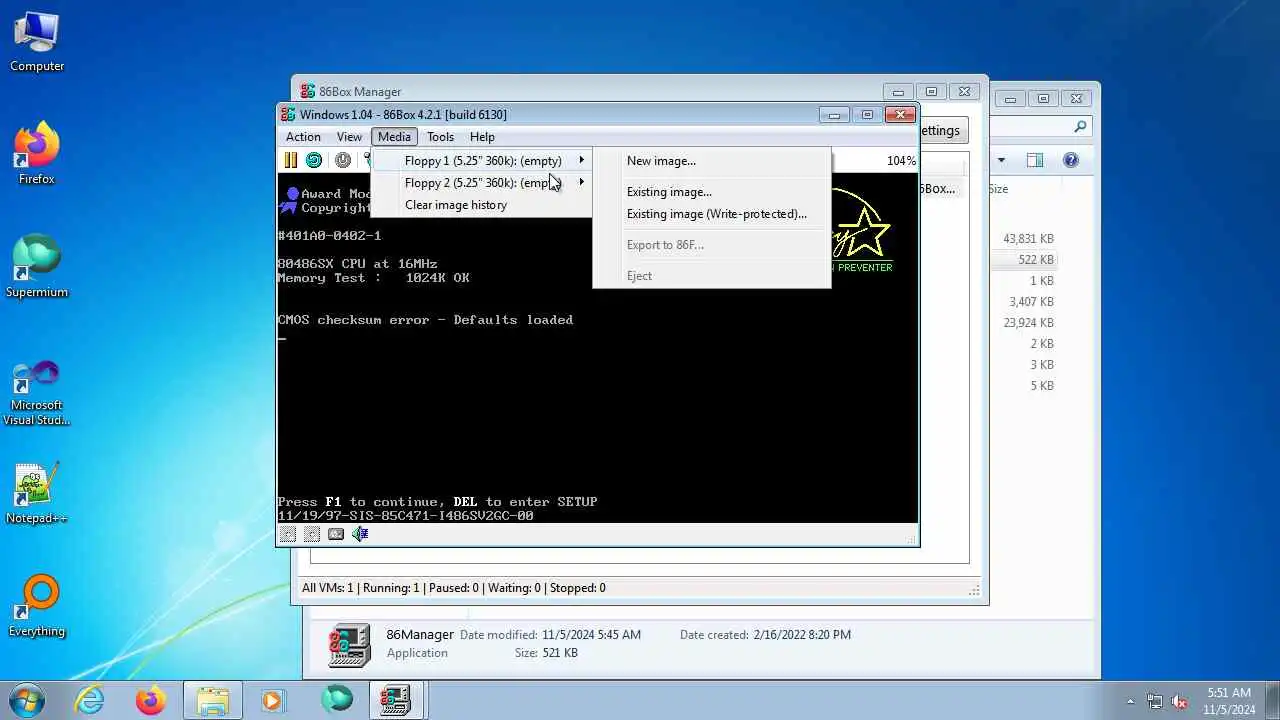Image resolution: width=1280 pixels, height=720 pixels.
Task: Close the open Media menu
Action: tap(394, 137)
